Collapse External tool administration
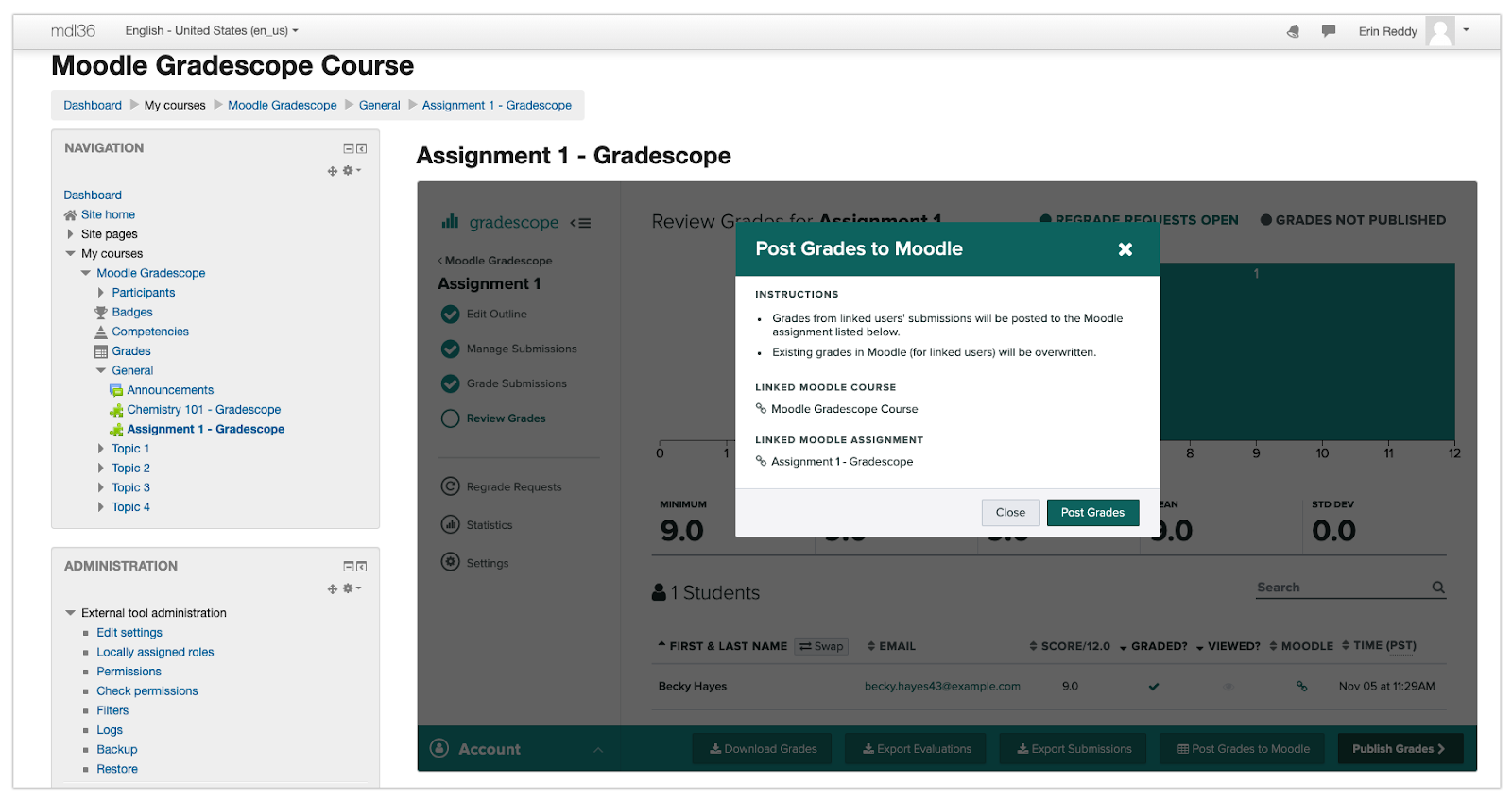Screen dimensions: 1512x801 tap(70, 613)
